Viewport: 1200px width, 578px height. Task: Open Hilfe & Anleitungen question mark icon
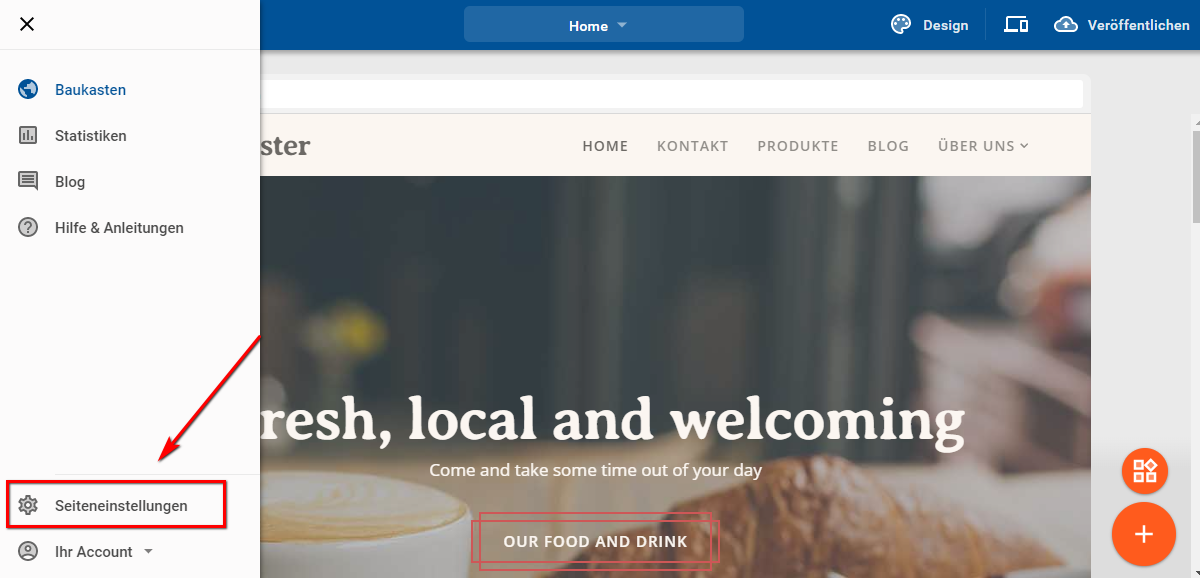point(28,227)
